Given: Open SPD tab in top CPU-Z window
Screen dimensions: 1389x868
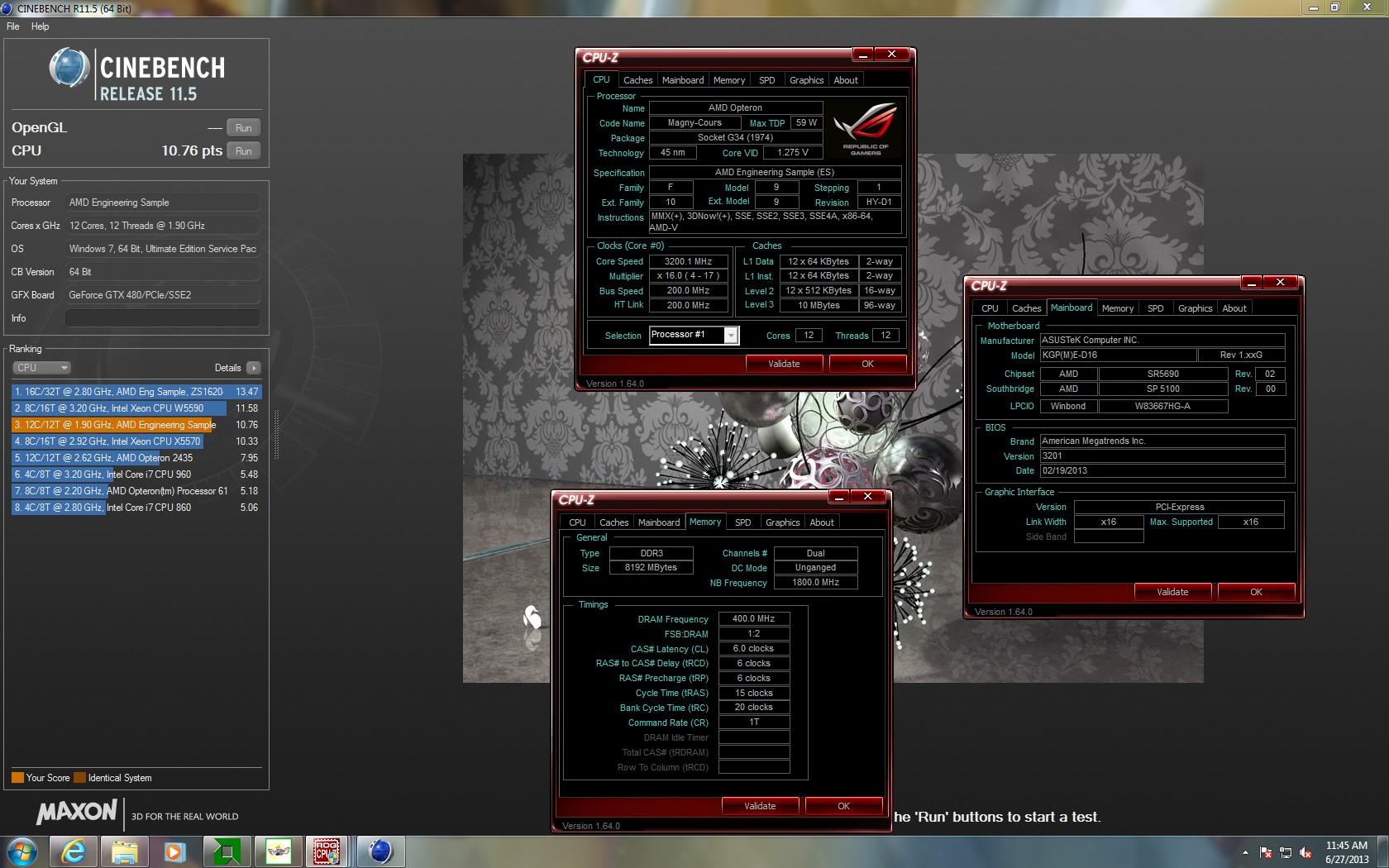Looking at the screenshot, I should click(x=767, y=80).
